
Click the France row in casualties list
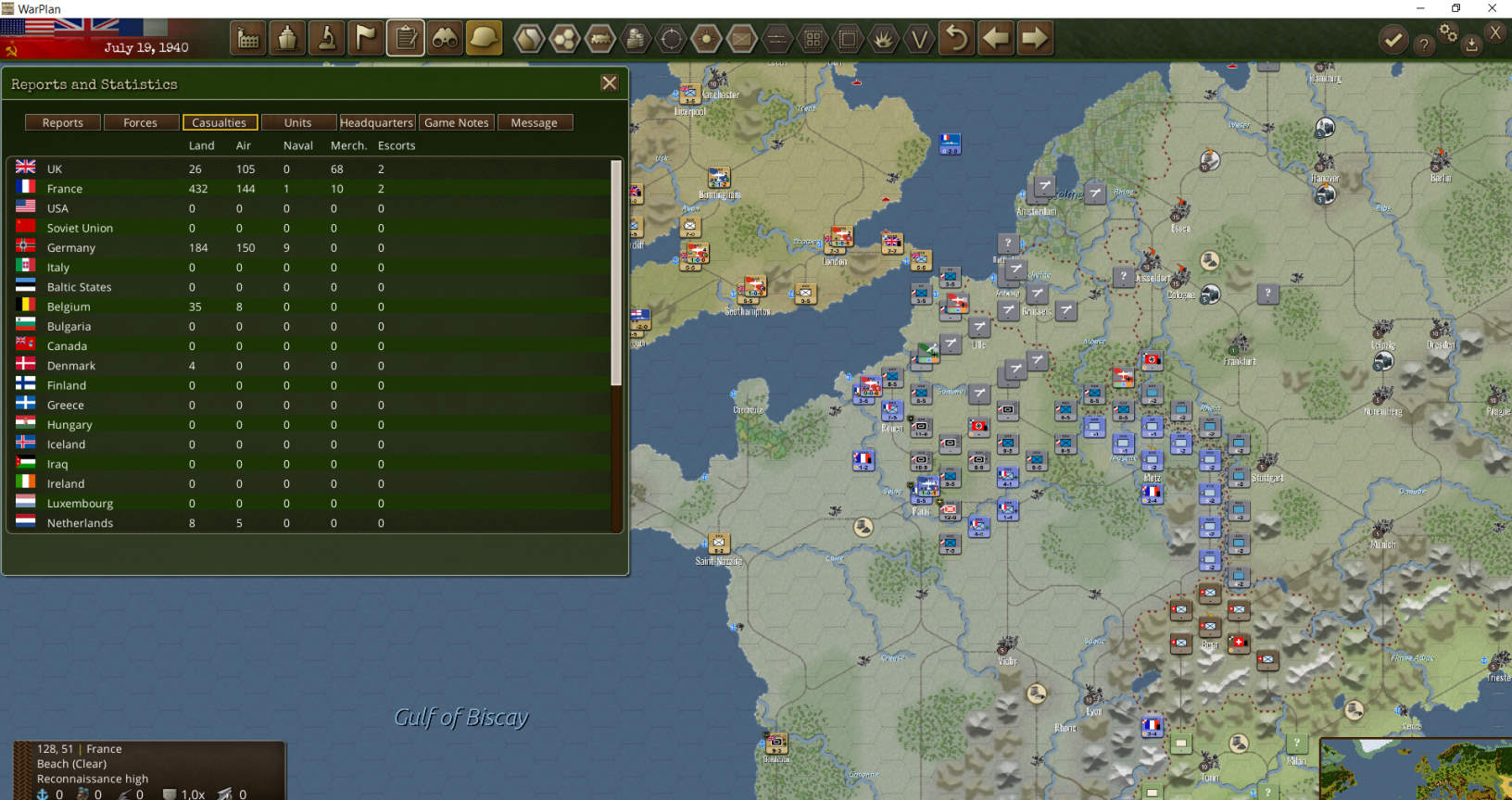[309, 188]
